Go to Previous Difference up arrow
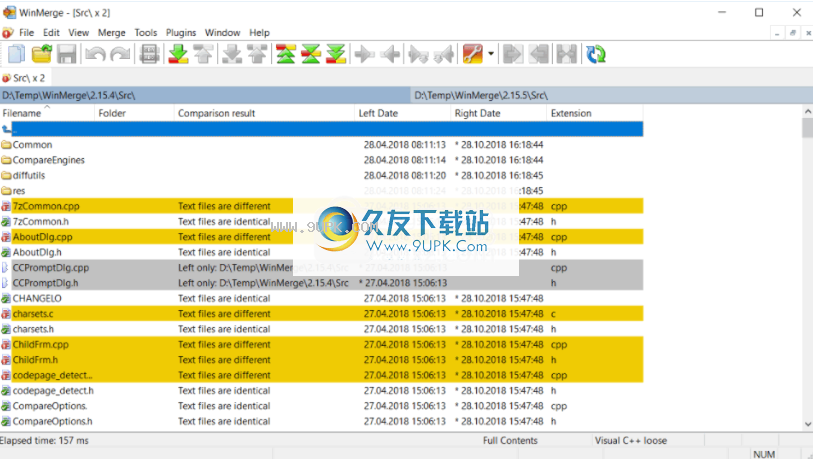The image size is (813, 459). tap(203, 54)
